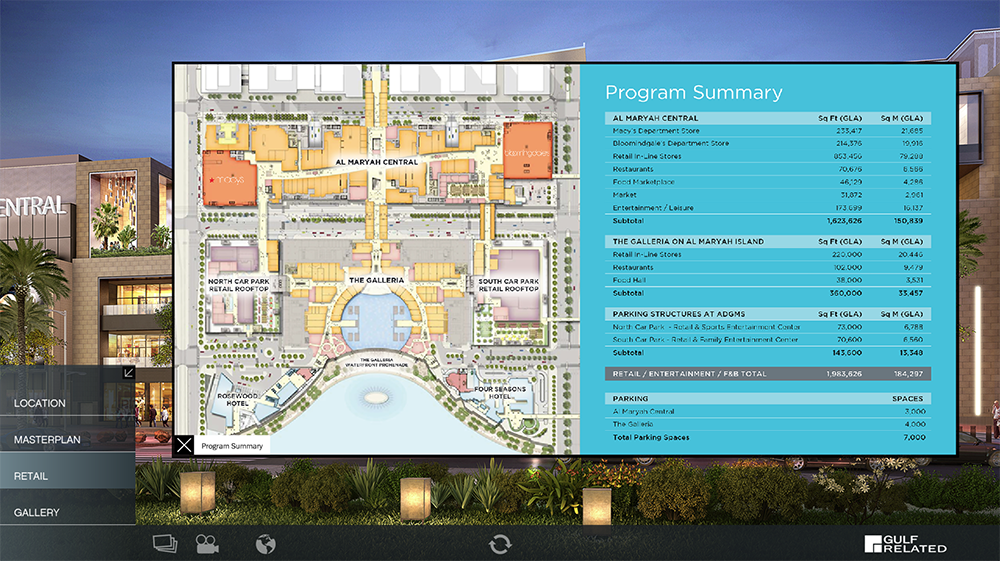Open the video camera icon
Image resolution: width=1000 pixels, height=561 pixels.
click(207, 544)
